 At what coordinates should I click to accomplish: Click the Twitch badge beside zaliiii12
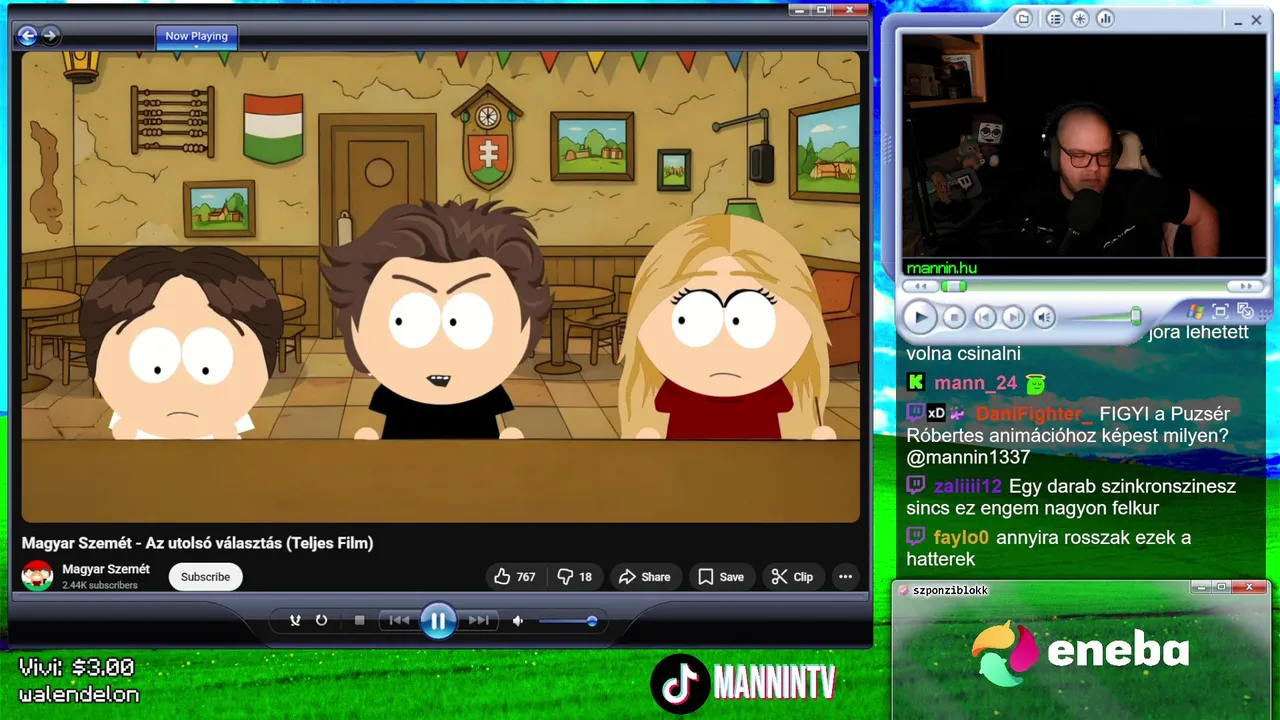pyautogui.click(x=916, y=486)
